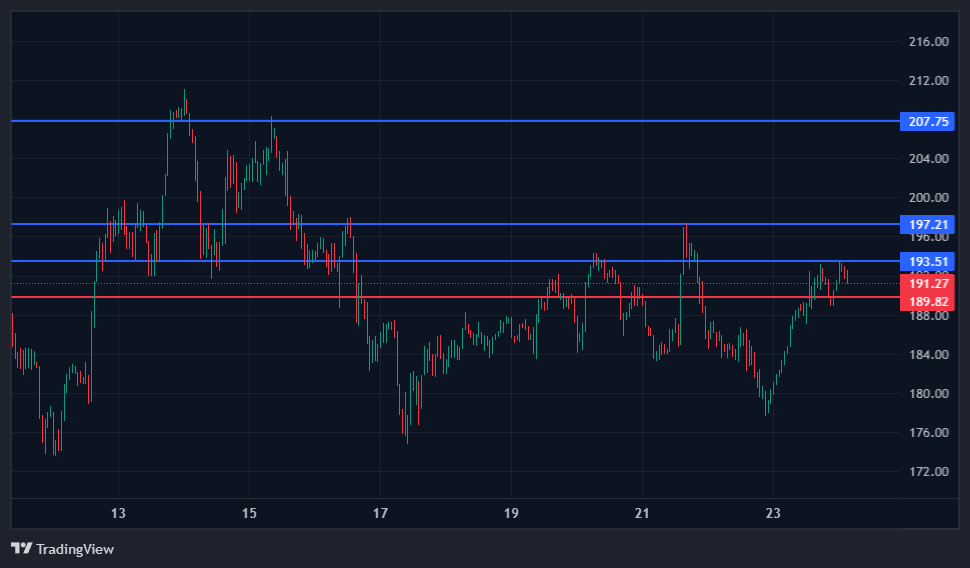Click date label 17 on time axis
This screenshot has height=568, width=970.
point(380,513)
